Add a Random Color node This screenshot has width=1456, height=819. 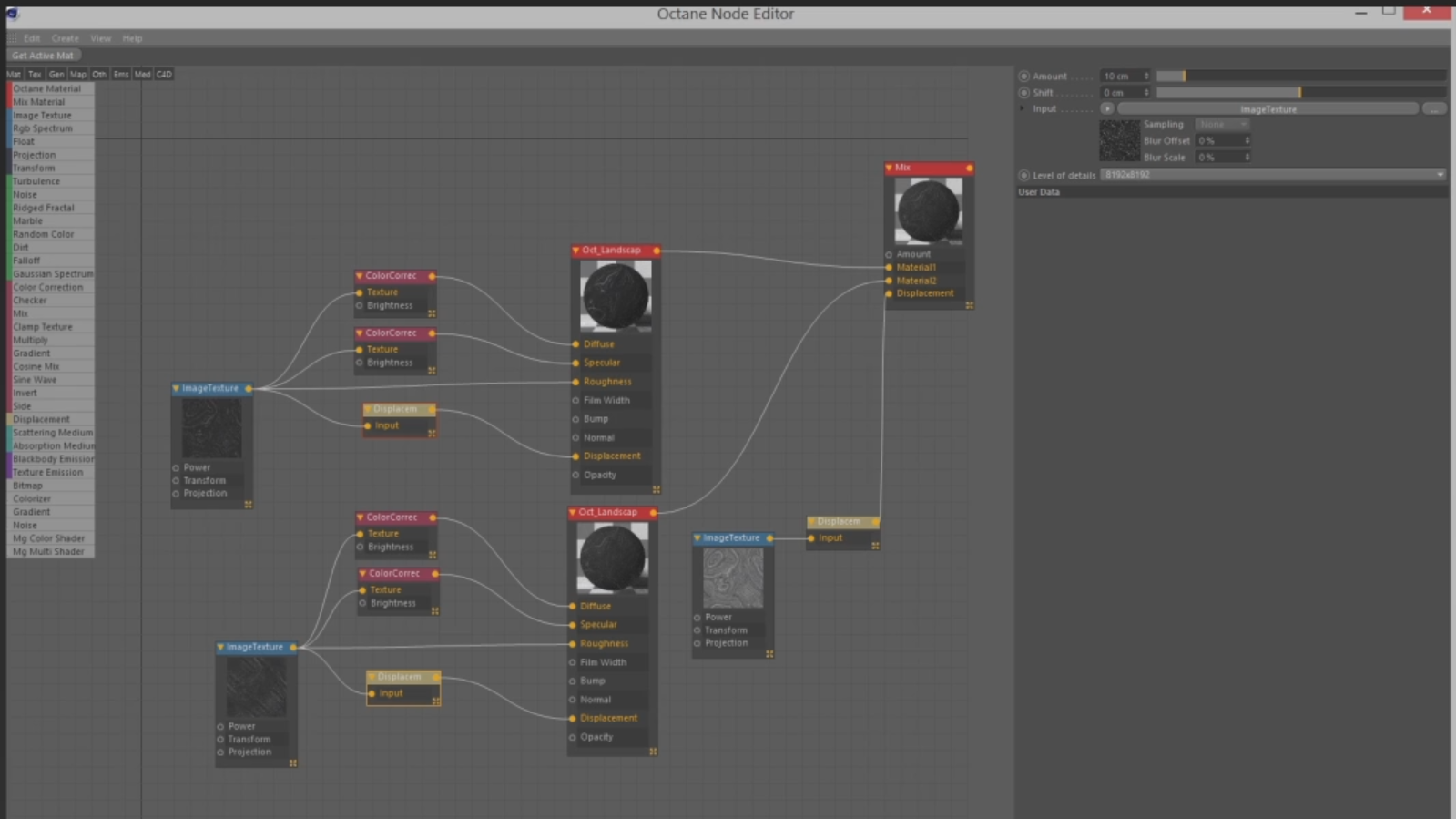(x=50, y=234)
